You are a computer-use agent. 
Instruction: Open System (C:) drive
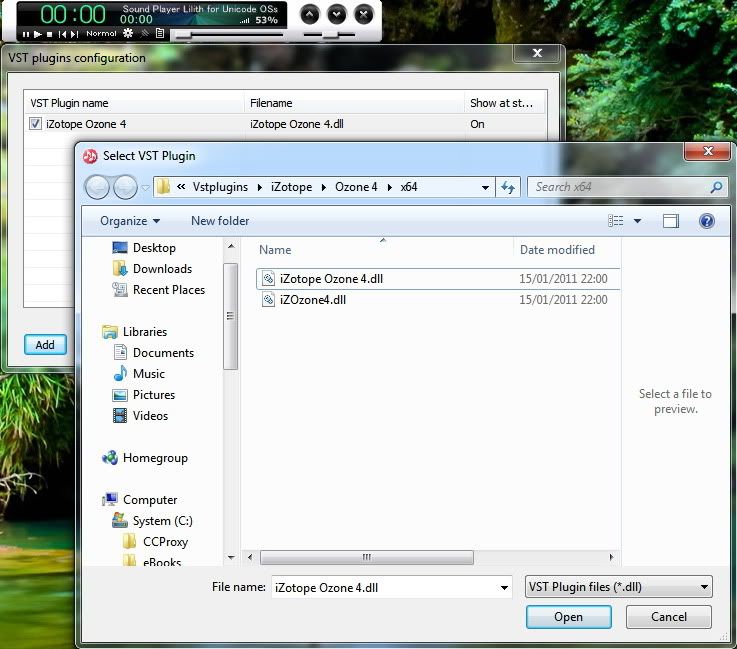click(x=152, y=521)
